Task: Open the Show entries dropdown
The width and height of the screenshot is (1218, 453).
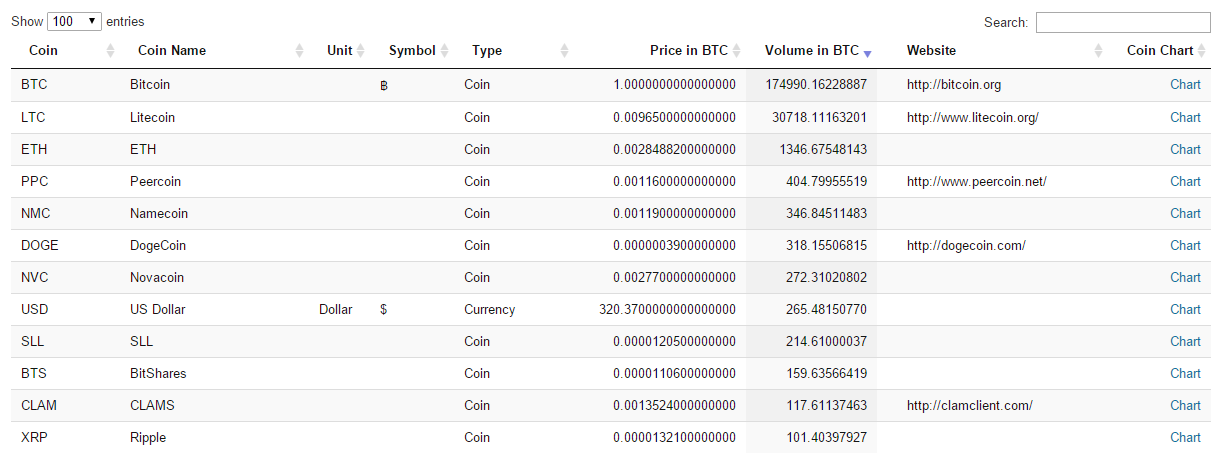Action: [x=74, y=21]
